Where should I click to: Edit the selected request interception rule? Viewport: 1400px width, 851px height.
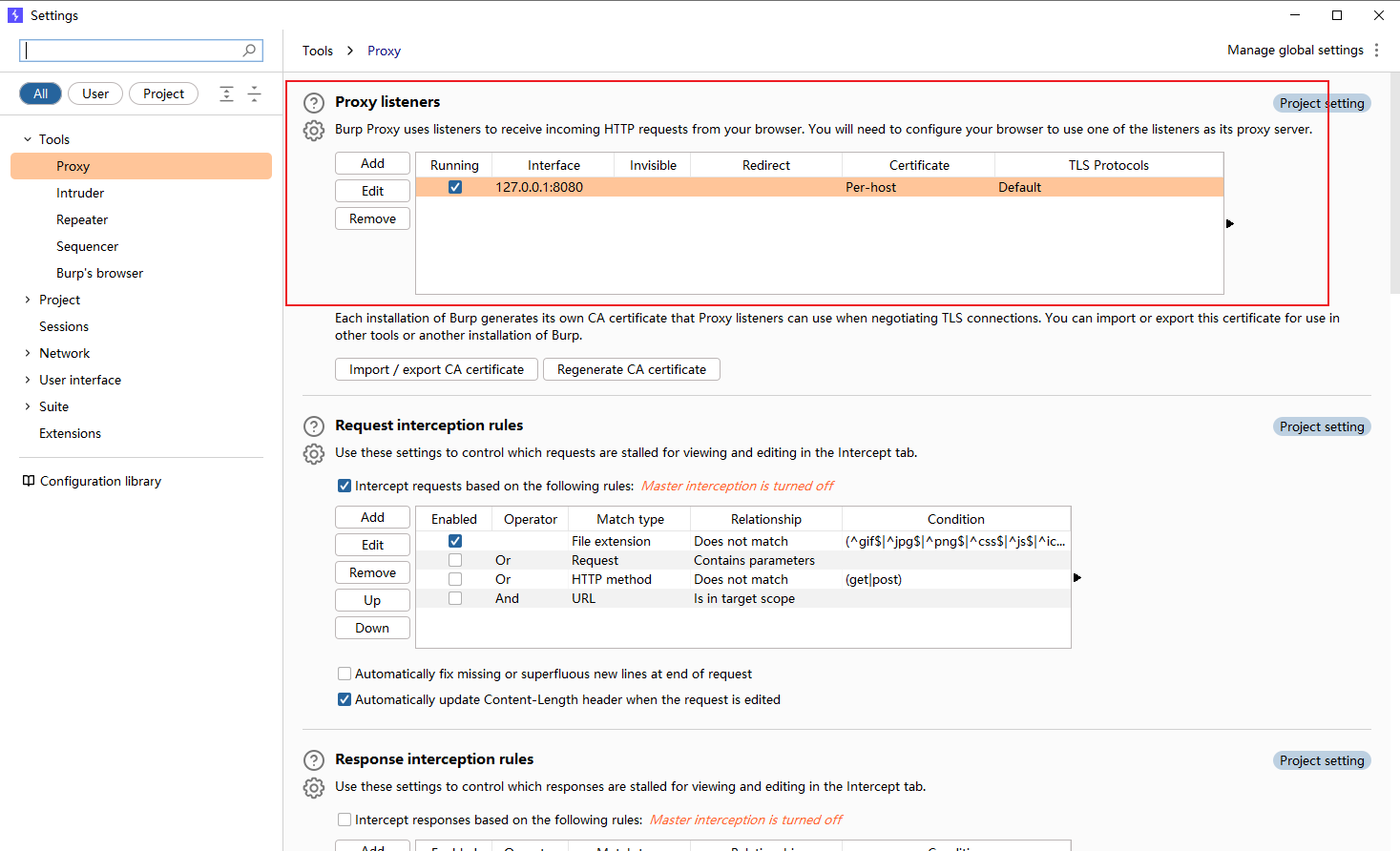pos(372,545)
